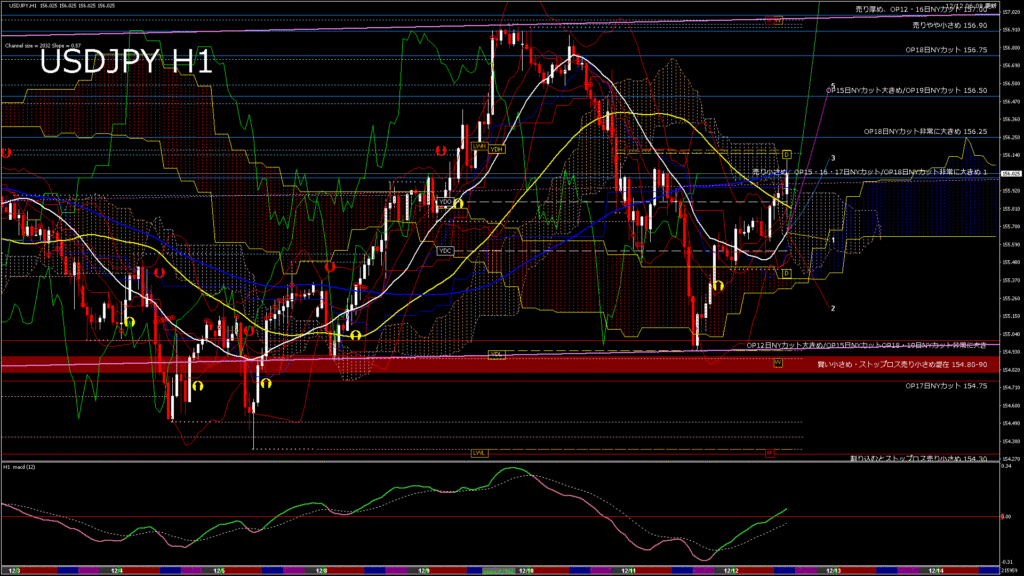Click the OP17日NYカット 154.75 label
The width and height of the screenshot is (1024, 576).
(946, 385)
